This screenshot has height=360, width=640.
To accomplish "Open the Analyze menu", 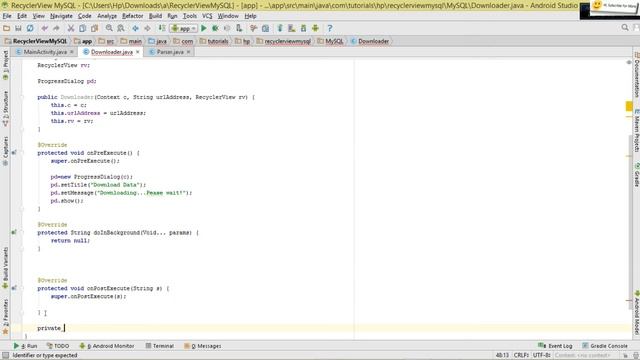I will click(x=107, y=16).
